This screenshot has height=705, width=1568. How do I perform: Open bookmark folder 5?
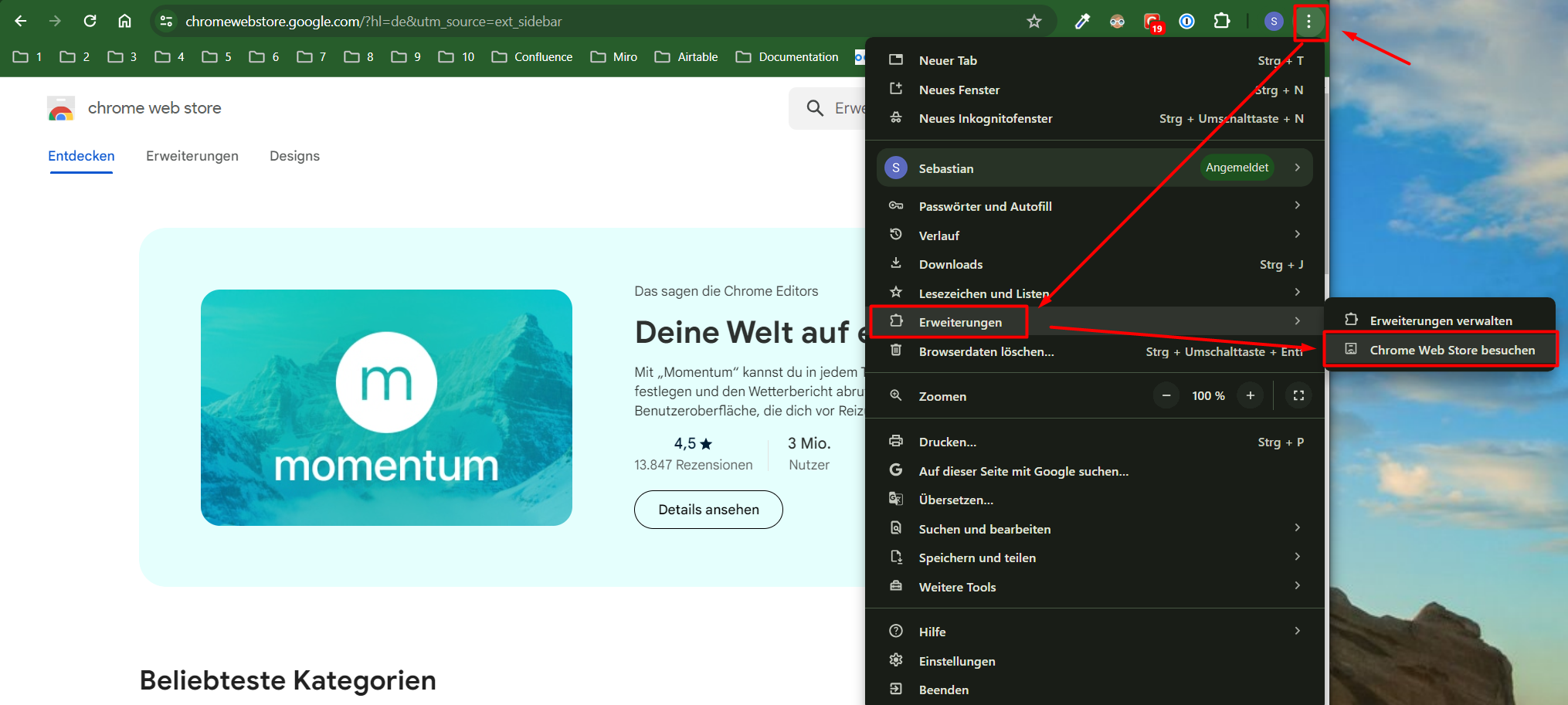216,57
